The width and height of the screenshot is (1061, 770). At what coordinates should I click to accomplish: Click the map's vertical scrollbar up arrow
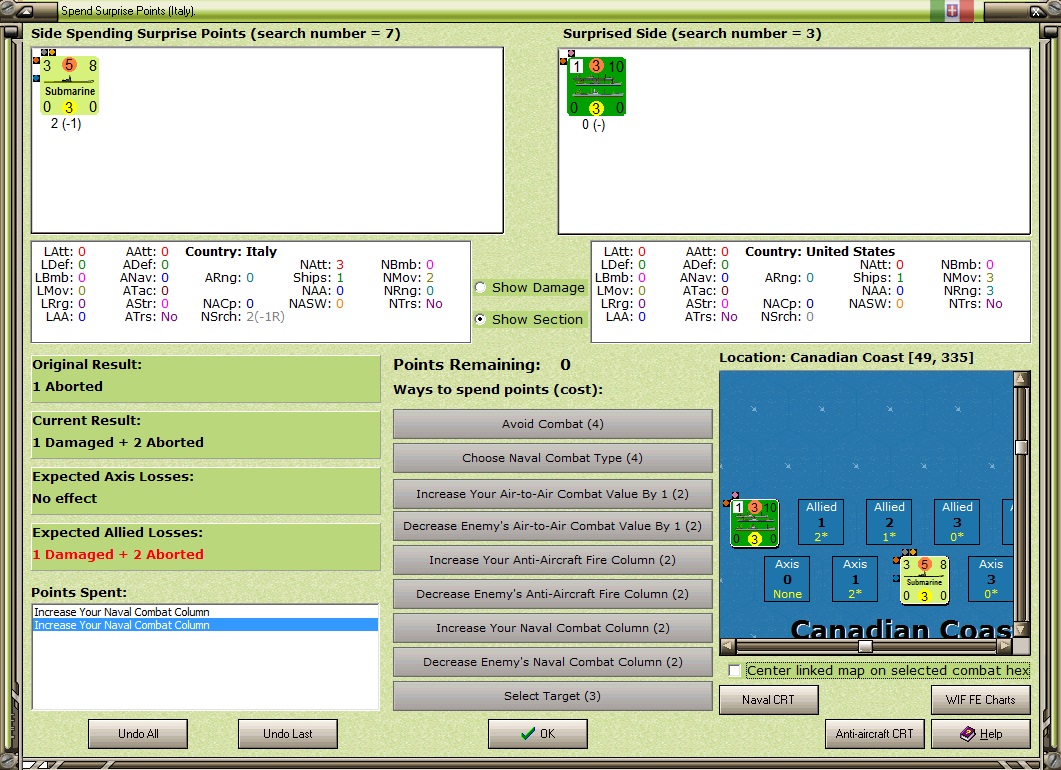coord(1021,378)
